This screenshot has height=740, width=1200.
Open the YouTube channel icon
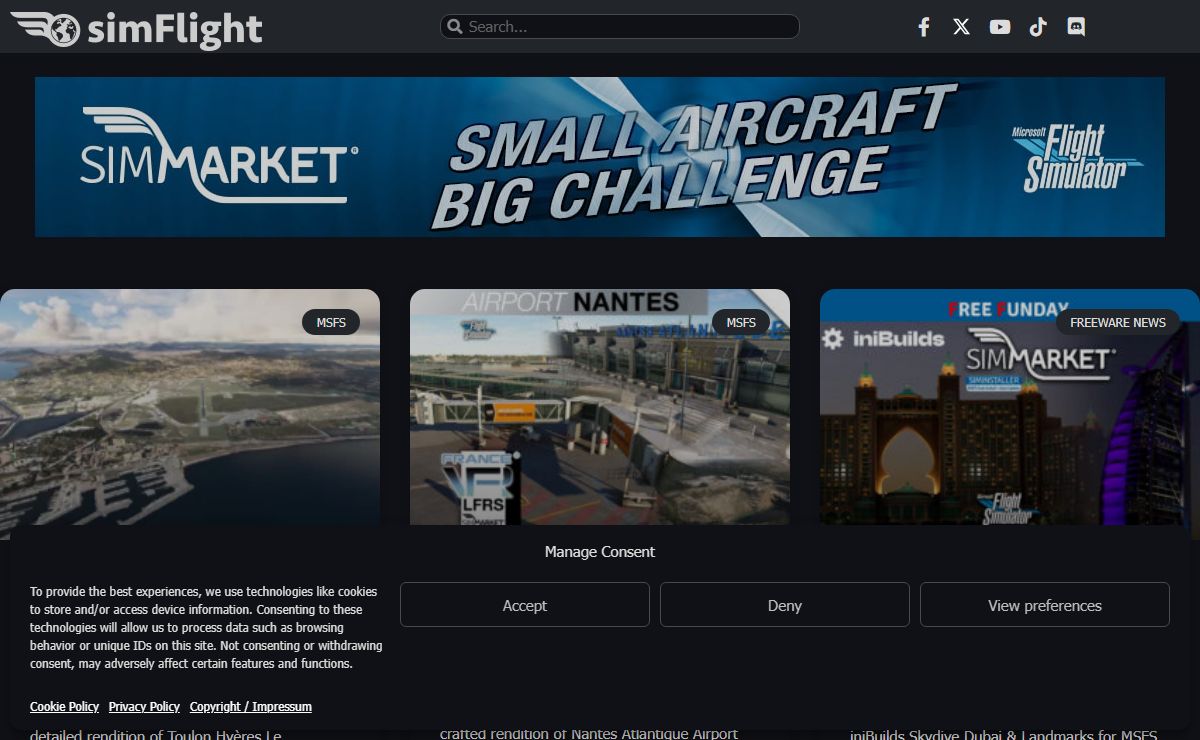tap(1000, 27)
